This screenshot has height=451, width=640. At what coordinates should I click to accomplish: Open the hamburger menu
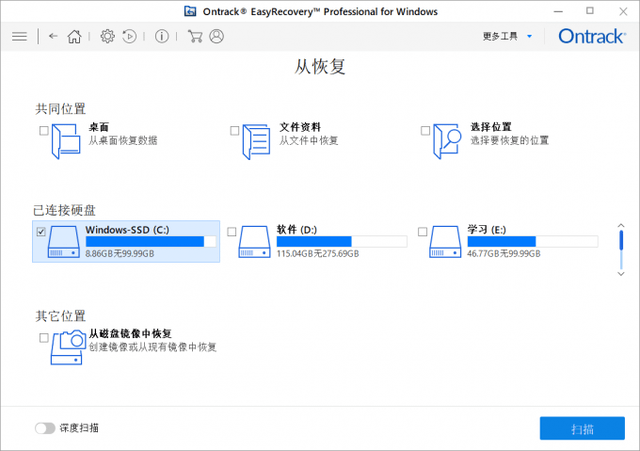pos(19,36)
